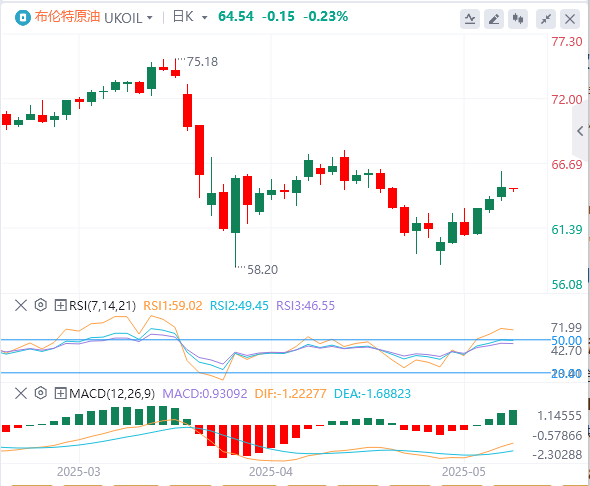Open RSI indicator settings gear
Viewport: 590px width, 486px height.
(x=41, y=305)
